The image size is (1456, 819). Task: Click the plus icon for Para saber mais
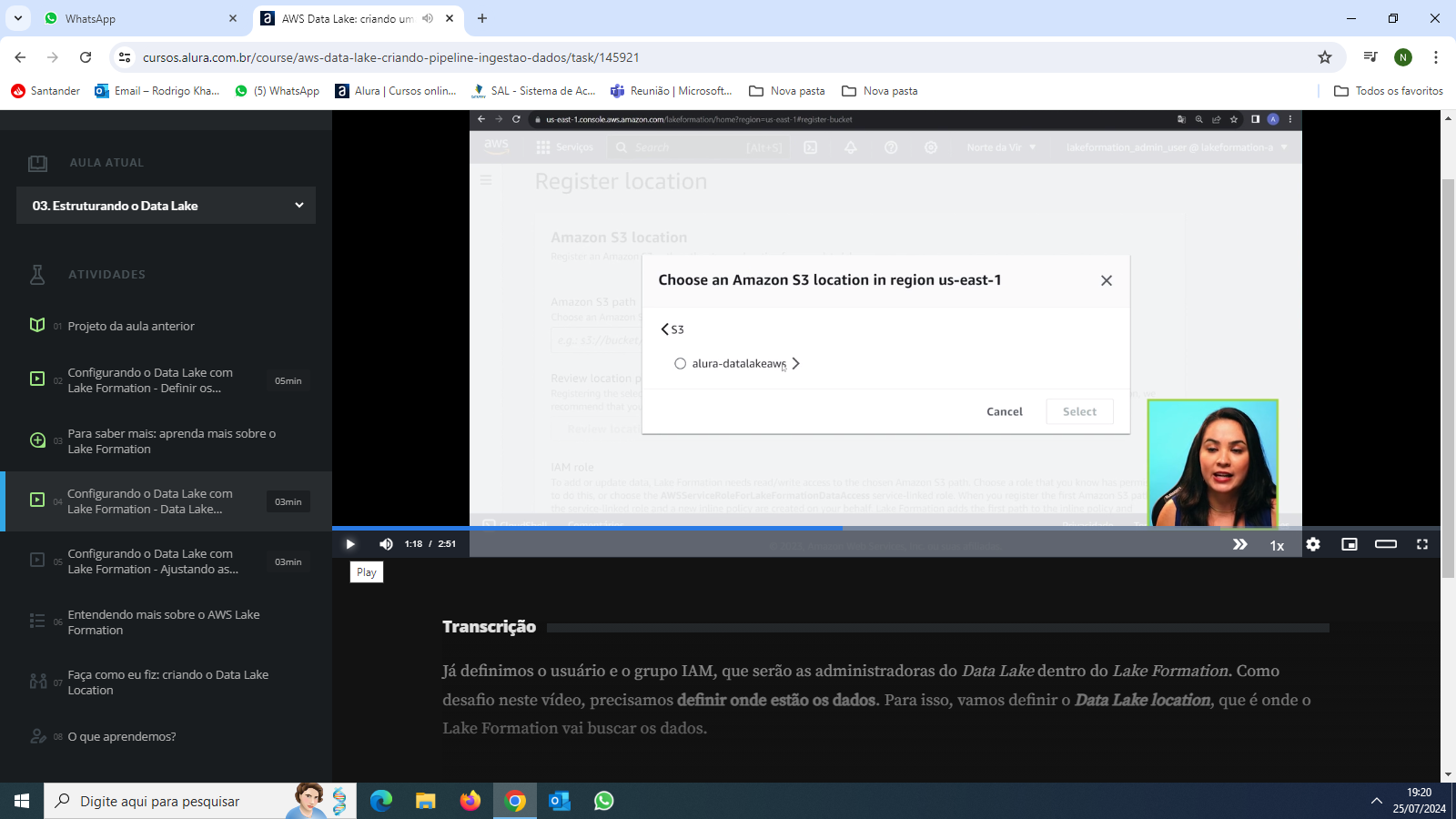pos(37,440)
